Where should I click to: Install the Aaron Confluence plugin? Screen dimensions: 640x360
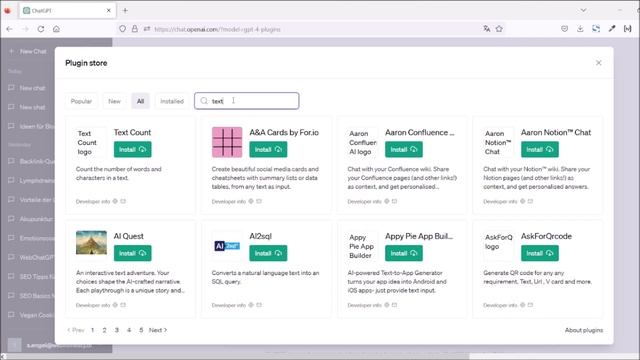click(404, 149)
